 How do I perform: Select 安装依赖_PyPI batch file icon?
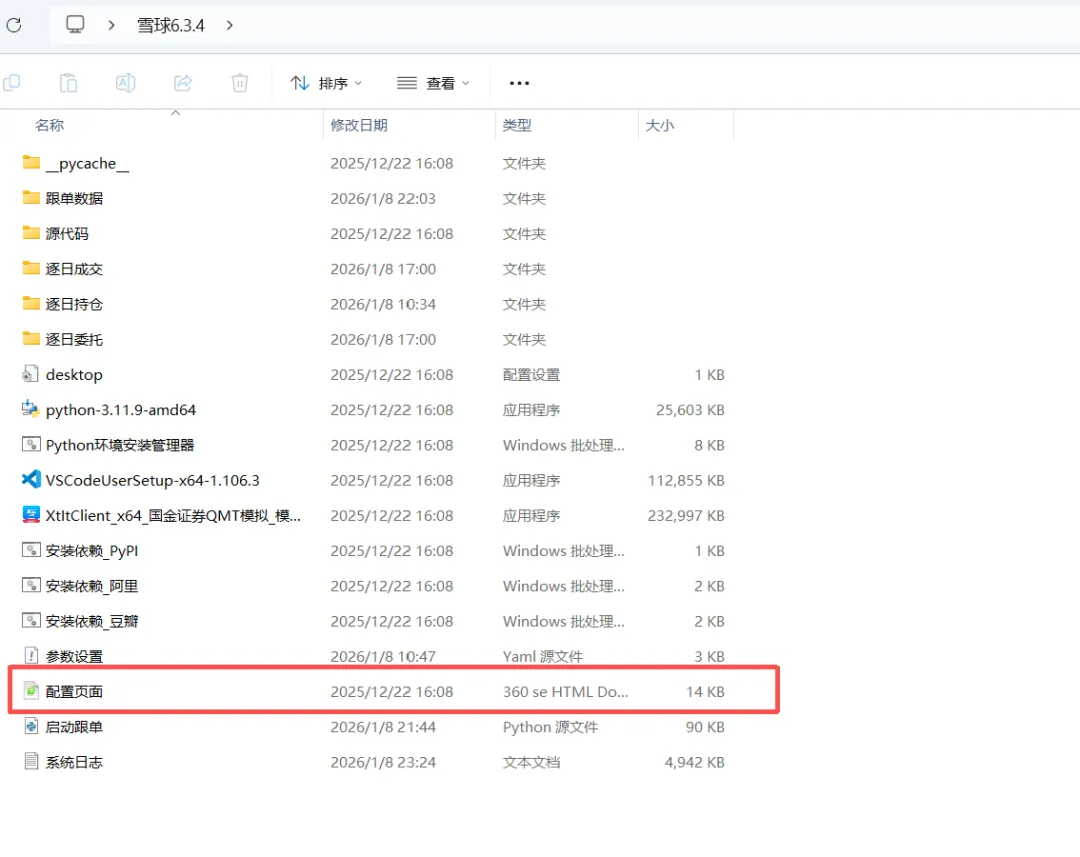31,550
